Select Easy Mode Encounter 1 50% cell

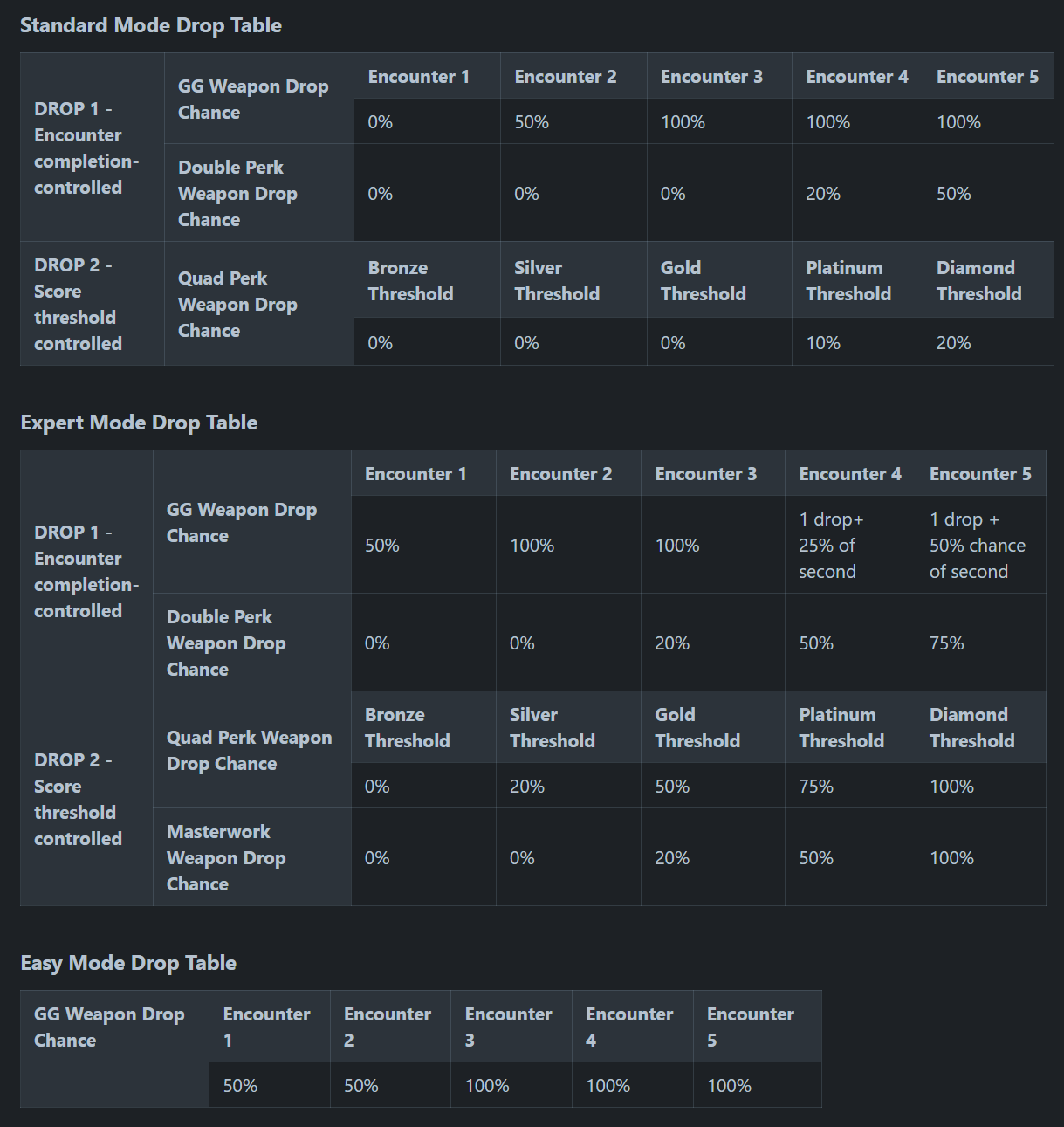tap(270, 1085)
